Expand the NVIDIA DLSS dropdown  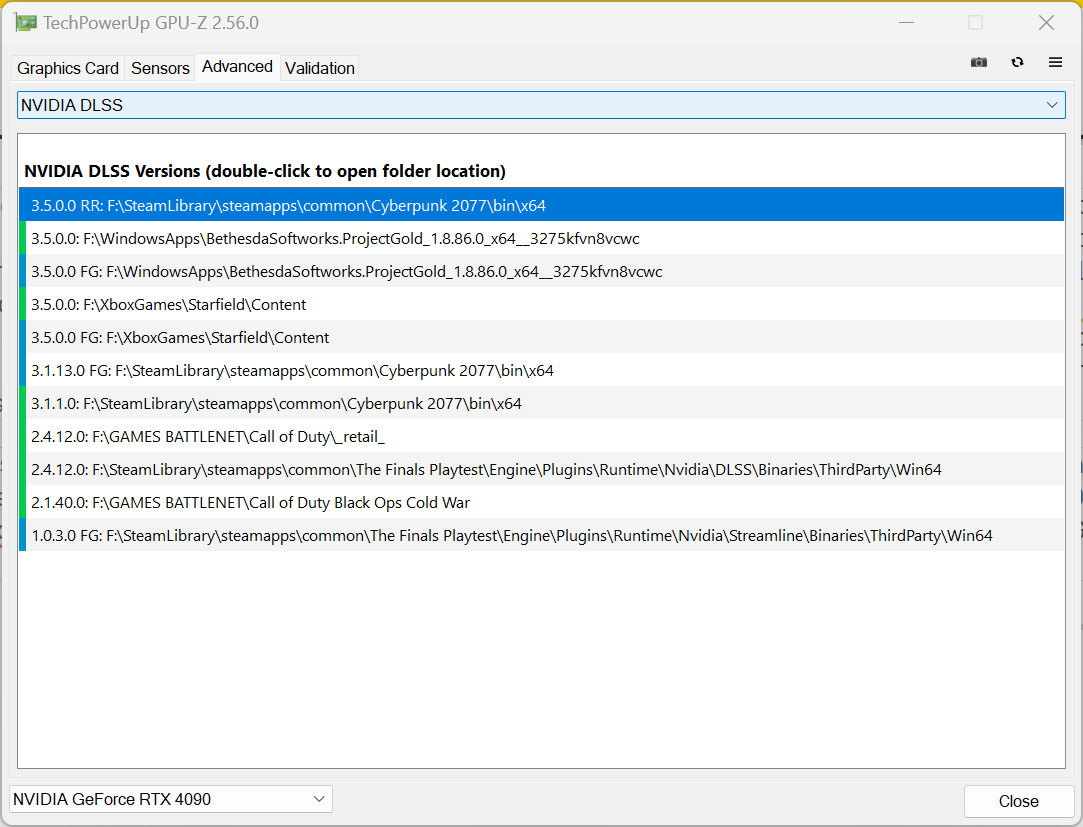click(x=541, y=105)
